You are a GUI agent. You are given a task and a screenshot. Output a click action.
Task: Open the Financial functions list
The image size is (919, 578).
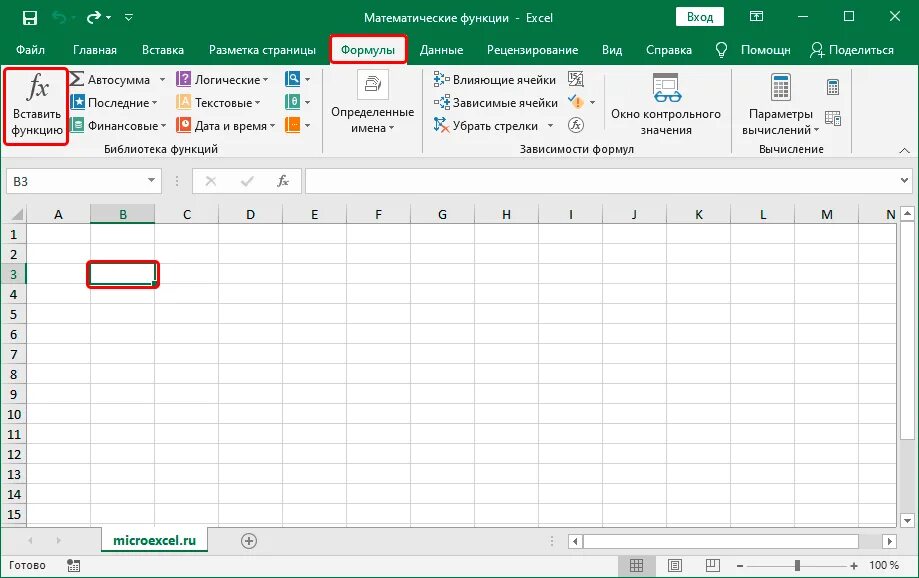point(118,125)
